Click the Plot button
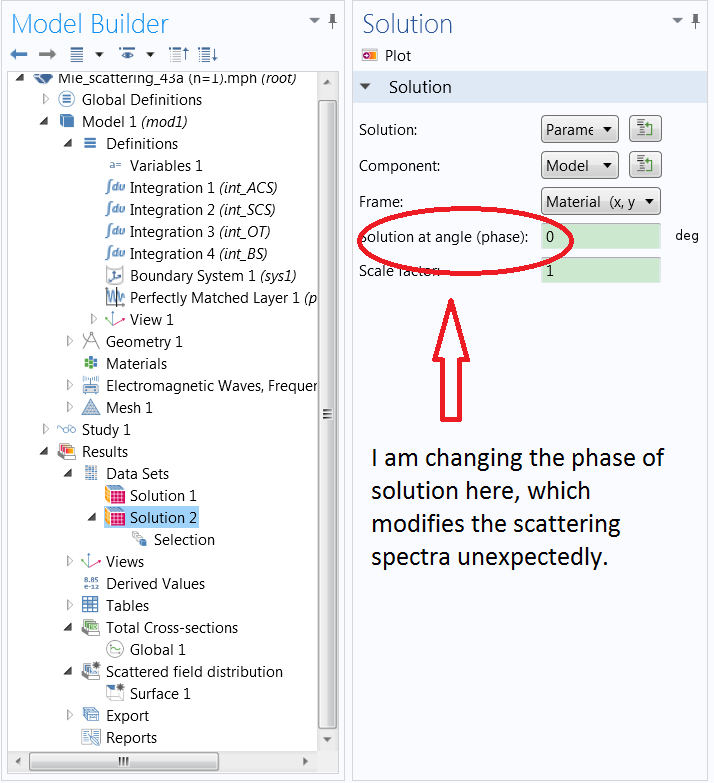Image resolution: width=714 pixels, height=783 pixels. pos(386,56)
